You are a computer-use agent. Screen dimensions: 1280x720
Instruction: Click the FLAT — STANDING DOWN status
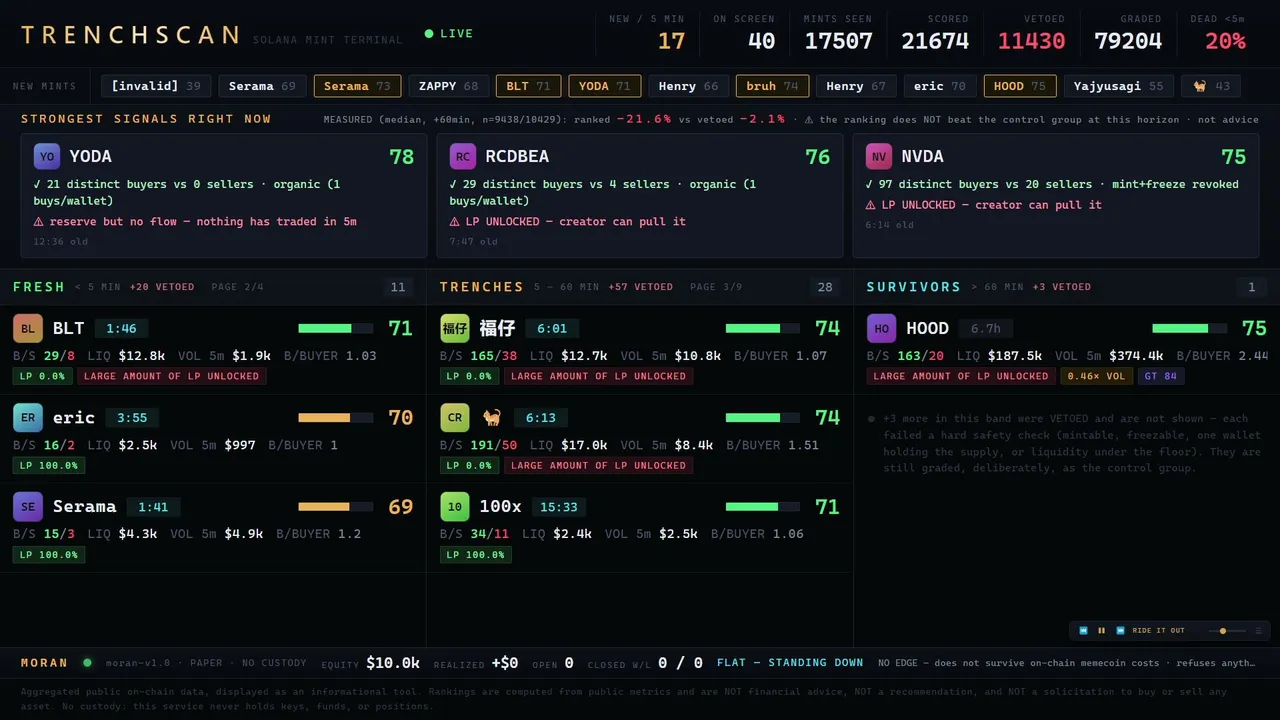(790, 662)
